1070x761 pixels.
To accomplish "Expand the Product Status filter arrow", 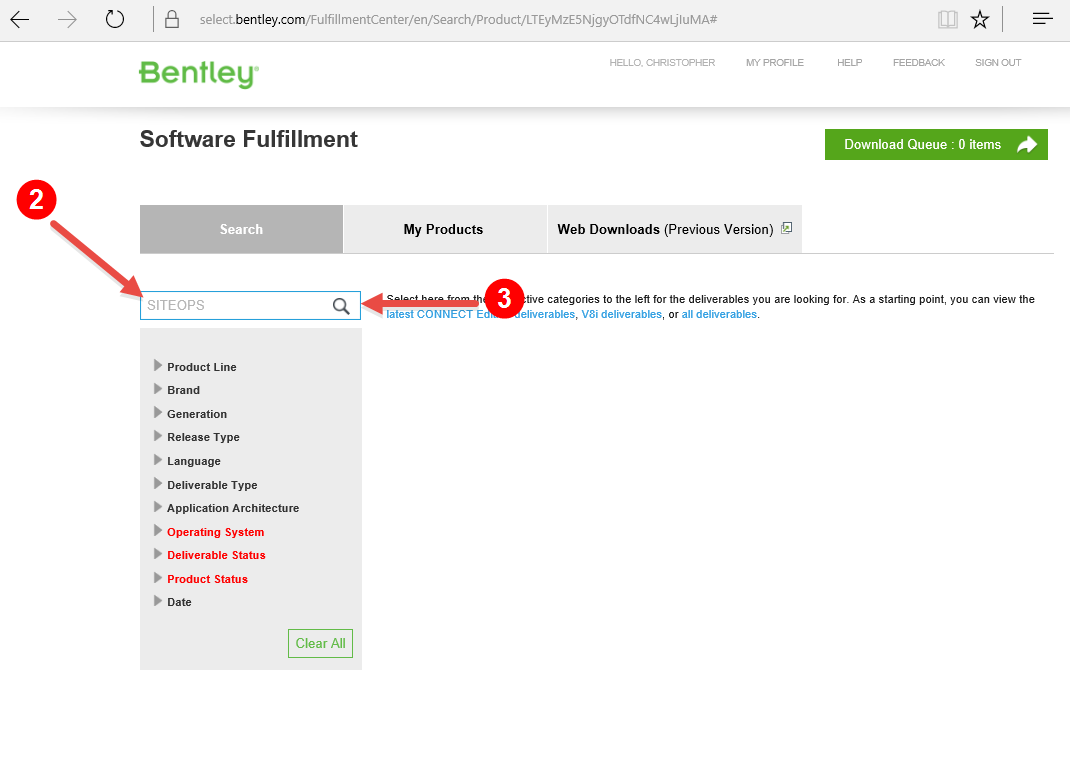I will pyautogui.click(x=158, y=577).
